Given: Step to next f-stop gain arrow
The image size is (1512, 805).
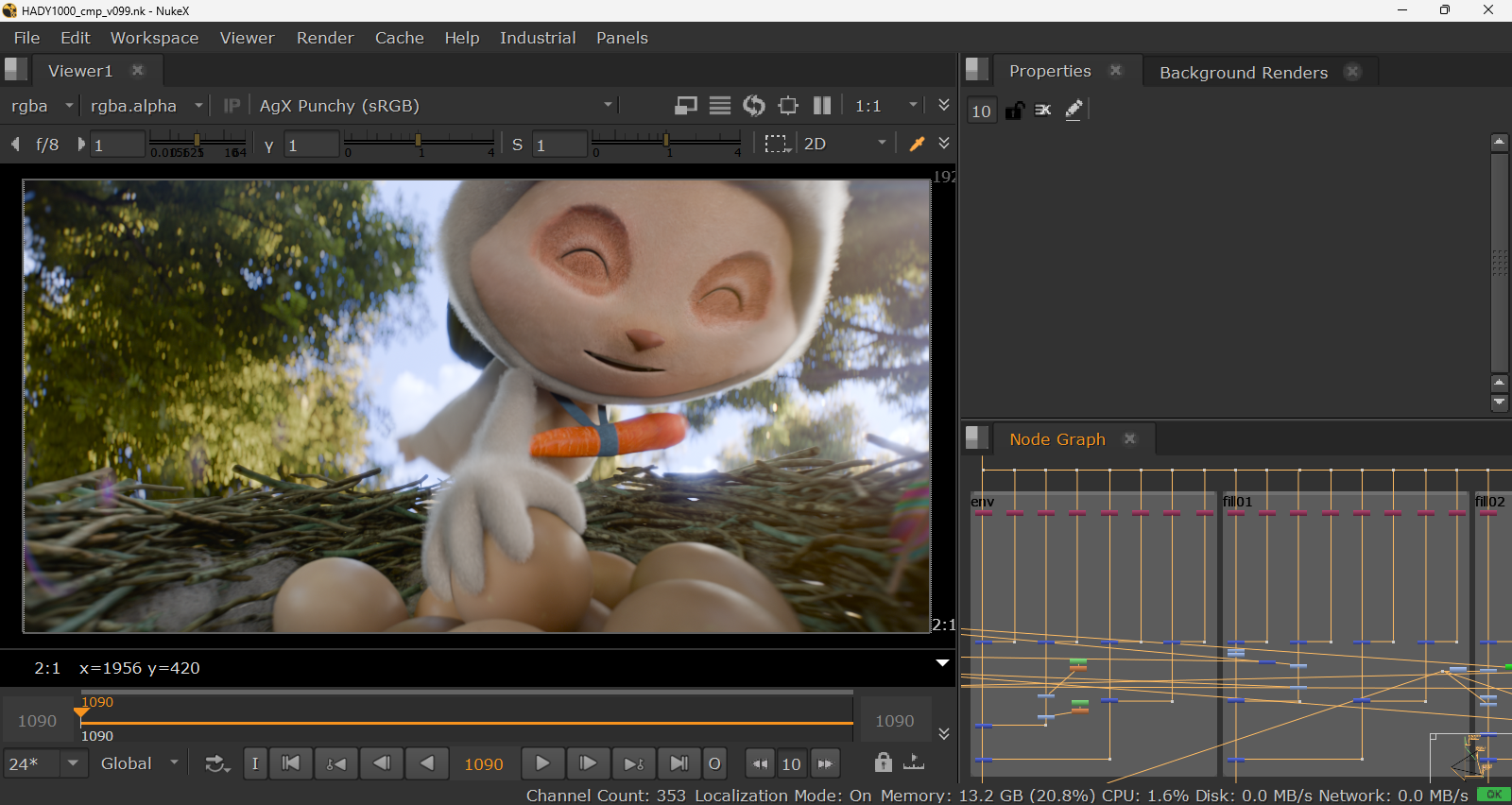Looking at the screenshot, I should tap(81, 144).
